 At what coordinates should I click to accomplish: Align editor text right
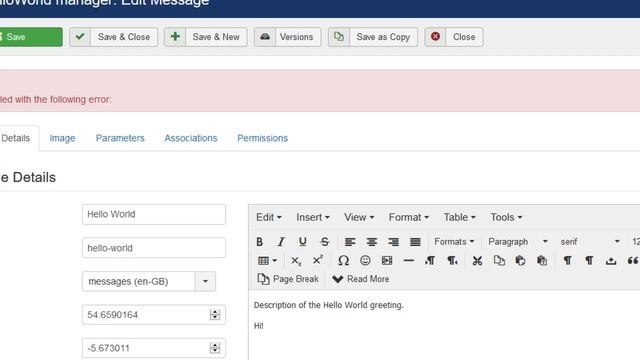[x=393, y=242]
